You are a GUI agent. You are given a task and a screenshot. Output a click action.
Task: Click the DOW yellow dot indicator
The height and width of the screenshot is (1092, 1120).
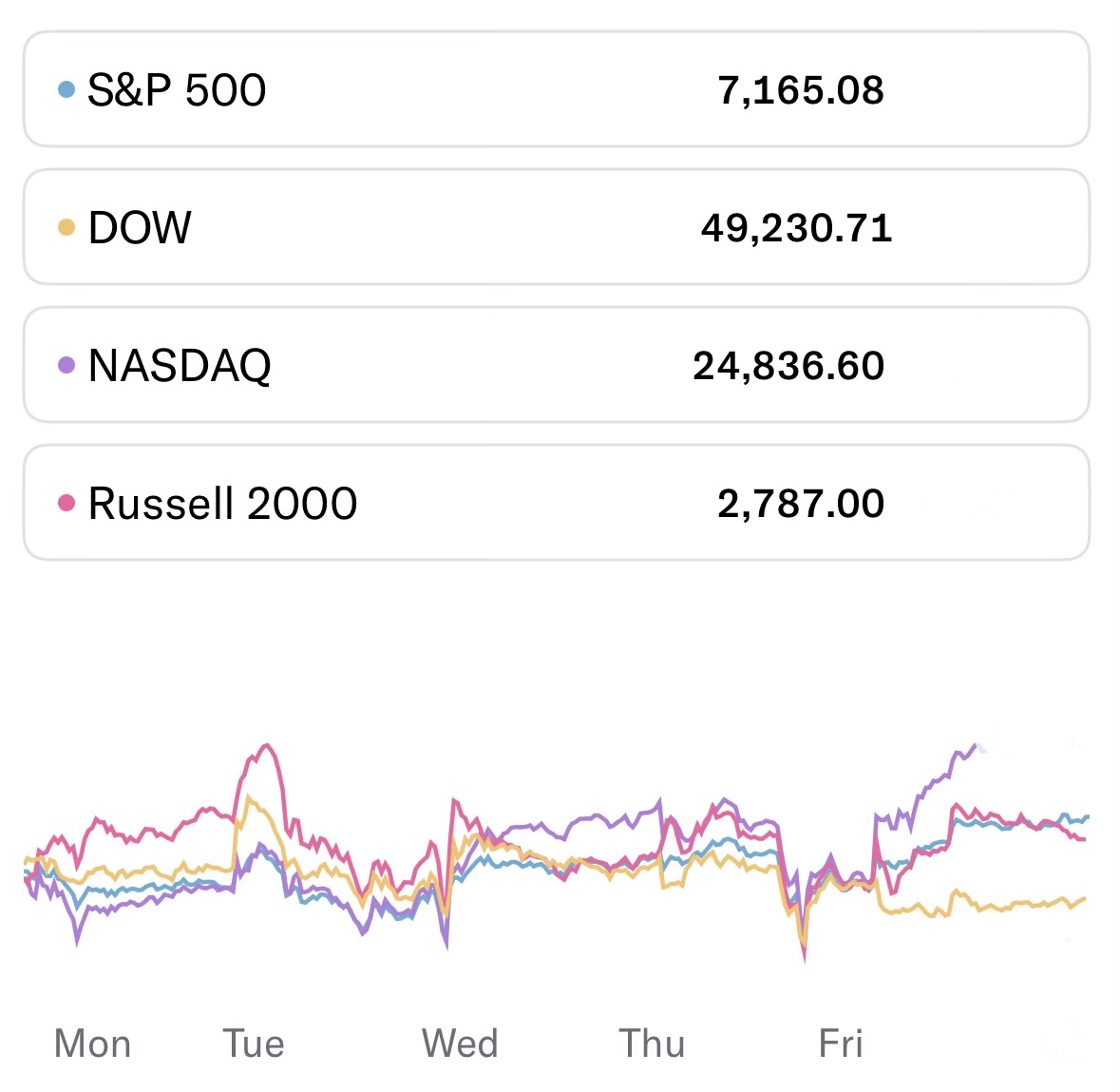66,227
